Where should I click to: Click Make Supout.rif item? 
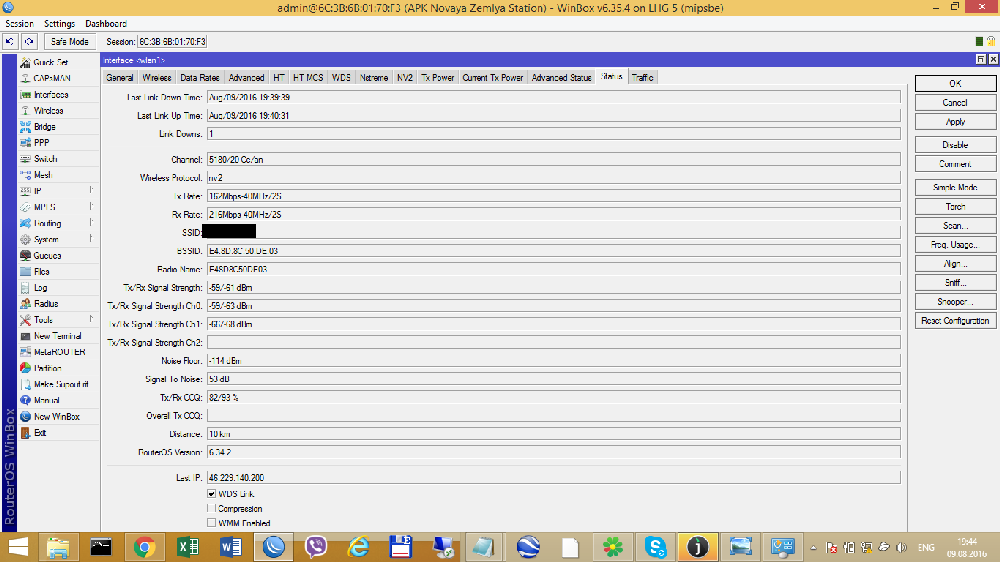(x=61, y=384)
